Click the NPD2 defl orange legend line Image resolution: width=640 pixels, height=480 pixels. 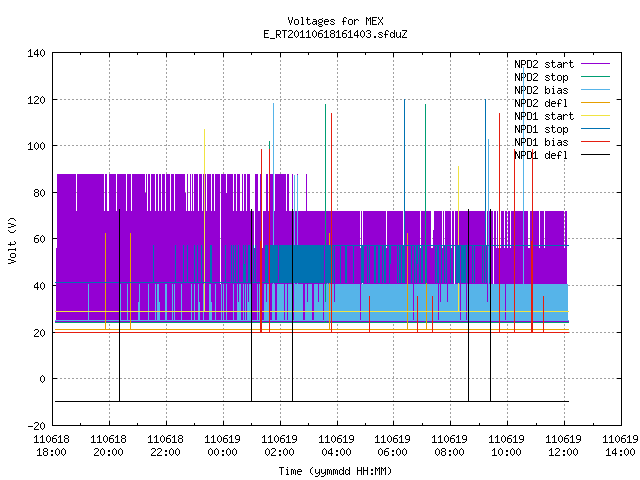coord(595,103)
